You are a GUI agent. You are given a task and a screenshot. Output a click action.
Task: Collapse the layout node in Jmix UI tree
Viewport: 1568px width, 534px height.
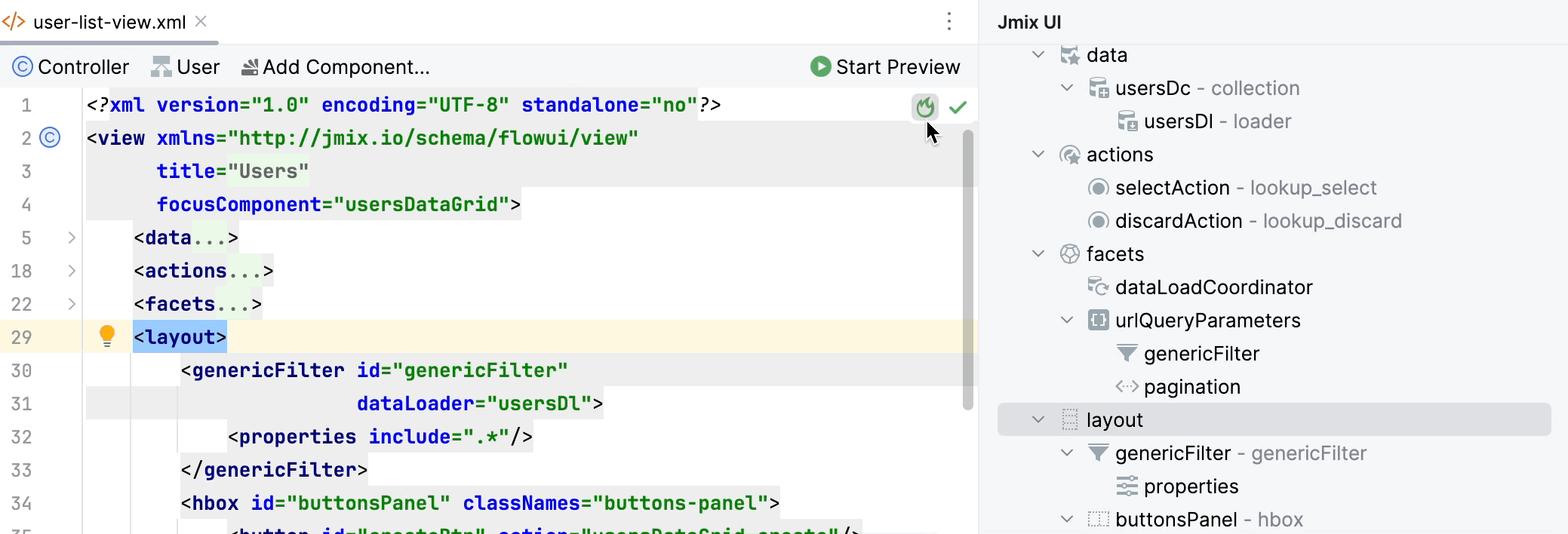(x=1038, y=419)
